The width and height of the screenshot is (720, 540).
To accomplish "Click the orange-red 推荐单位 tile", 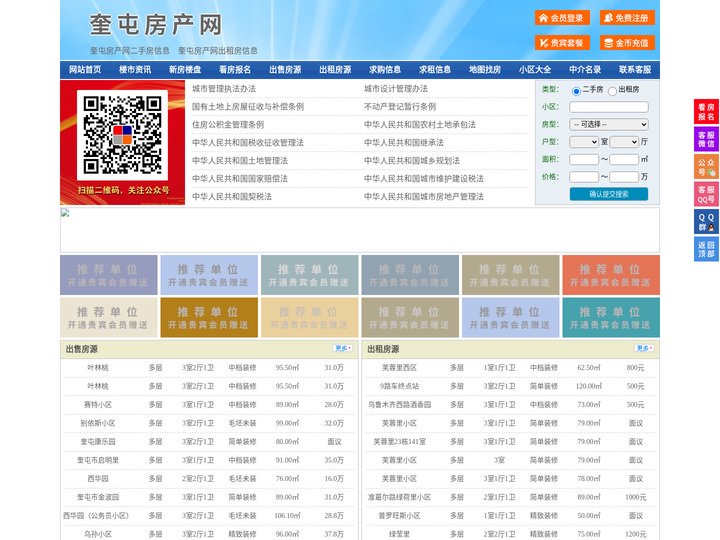I will pyautogui.click(x=611, y=275).
